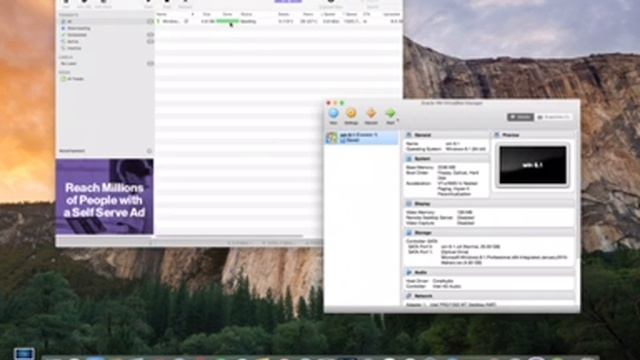Open the Display header link
The width and height of the screenshot is (640, 360).
[x=422, y=203]
